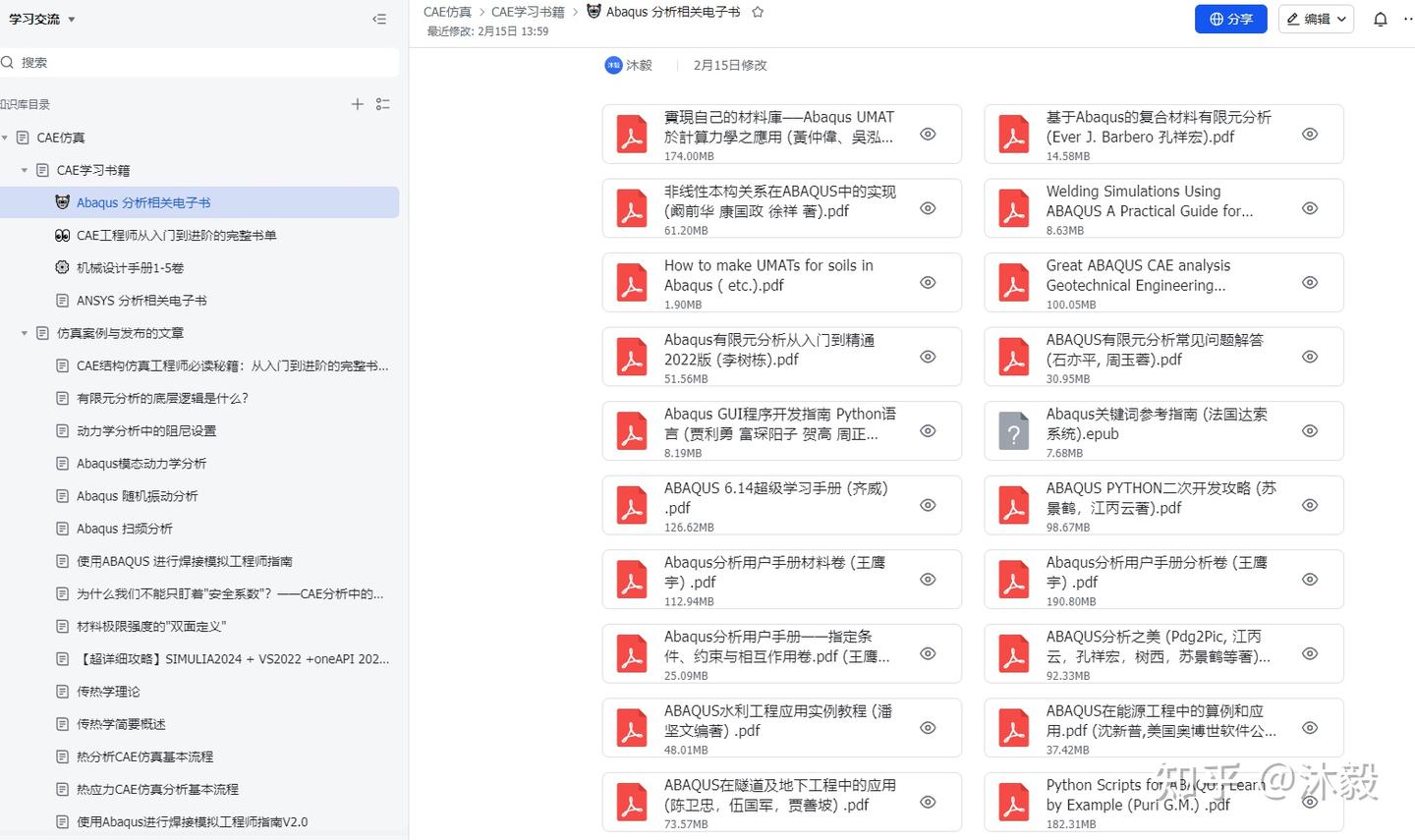The height and width of the screenshot is (840, 1415).
Task: Click the PDF icon of 基于Abaqus的复合材料有限元分析
Action: click(x=1013, y=135)
